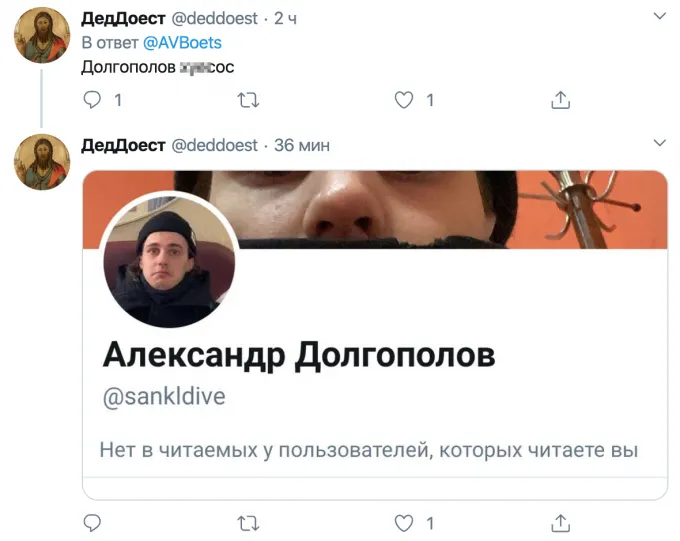The height and width of the screenshot is (541, 680).
Task: Open the first tweet's chevron options menu
Action: (660, 16)
